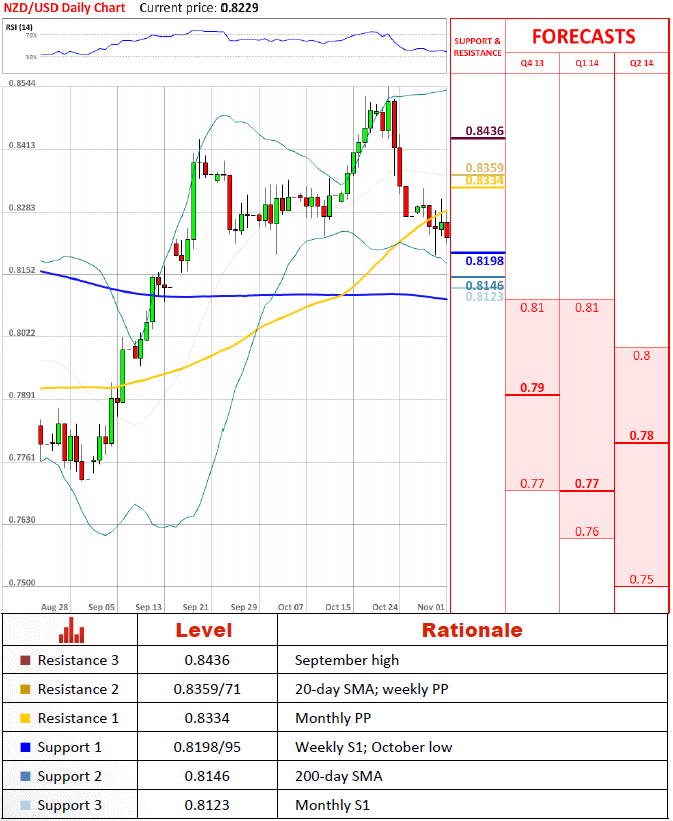Click the 0.8544 price axis label
This screenshot has width=673, height=821.
pyautogui.click(x=22, y=83)
